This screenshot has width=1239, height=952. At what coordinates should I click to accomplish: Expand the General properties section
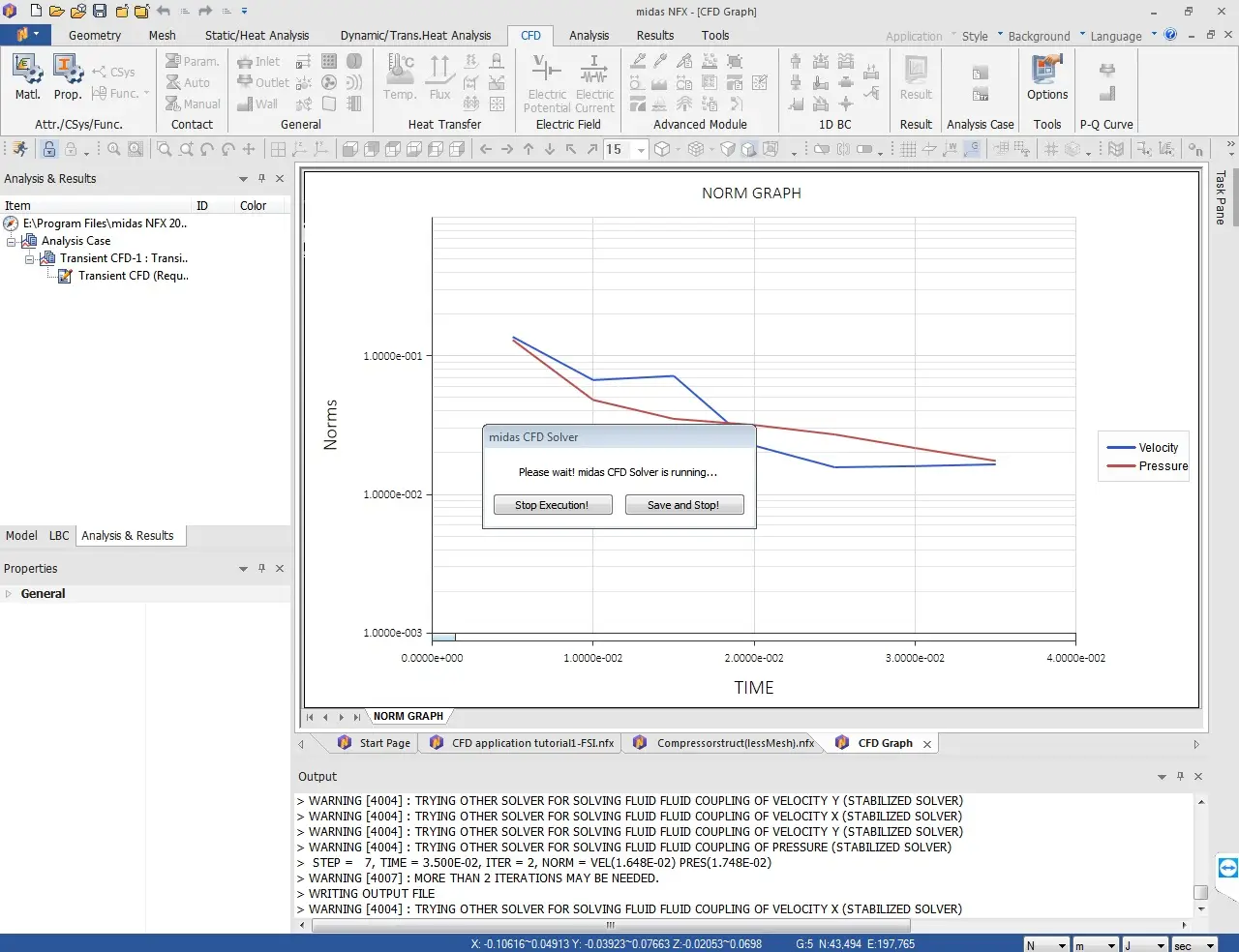(x=9, y=594)
